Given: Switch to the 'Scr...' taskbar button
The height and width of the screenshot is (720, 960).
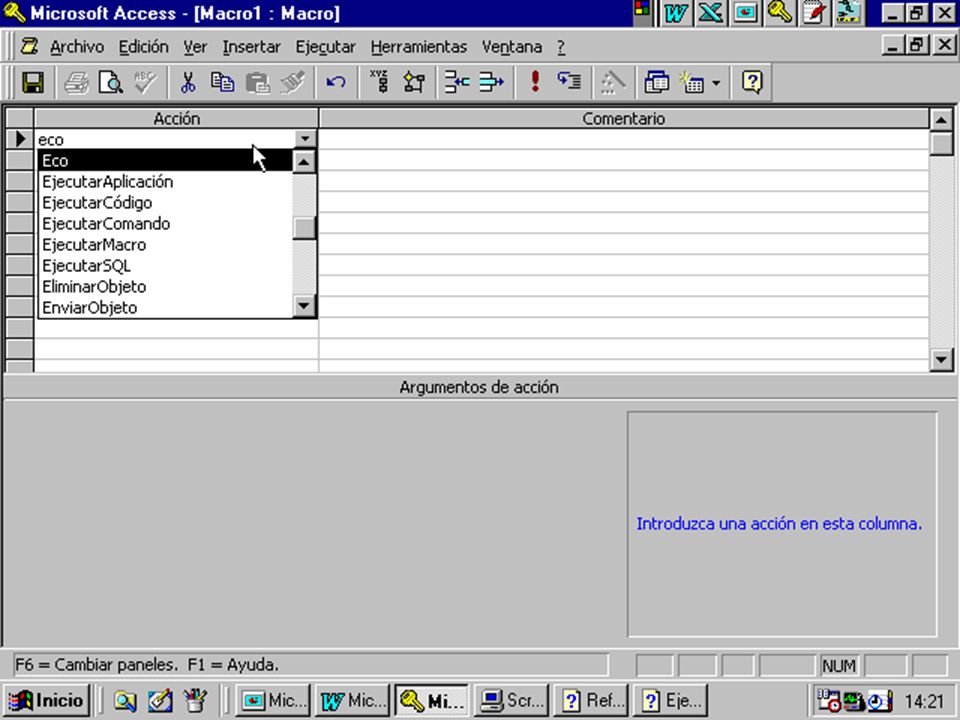Looking at the screenshot, I should tap(511, 700).
